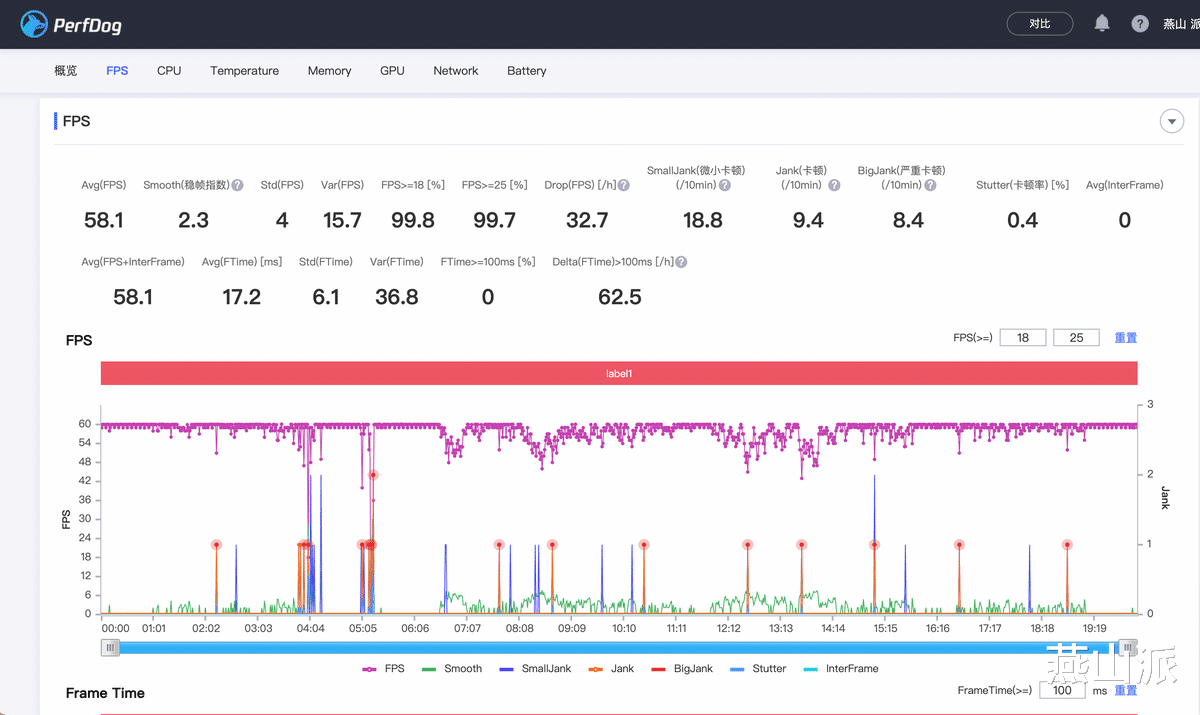Reset FPS thresholds with 重置 link
Viewport: 1200px width, 715px height.
click(1125, 338)
